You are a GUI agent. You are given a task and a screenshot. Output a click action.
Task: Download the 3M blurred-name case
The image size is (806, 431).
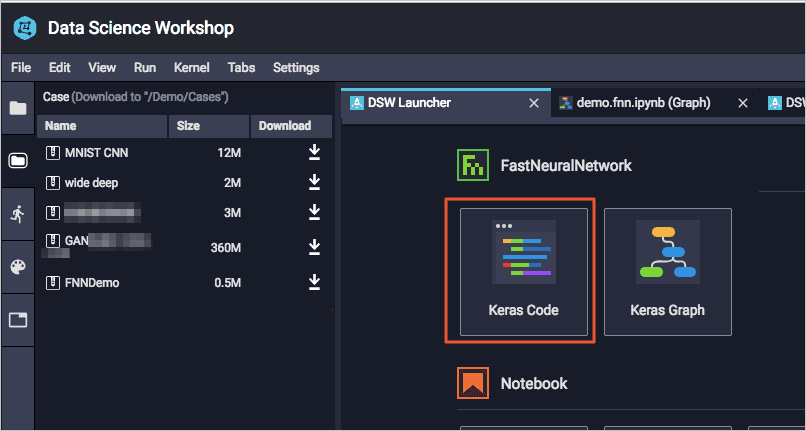click(314, 212)
